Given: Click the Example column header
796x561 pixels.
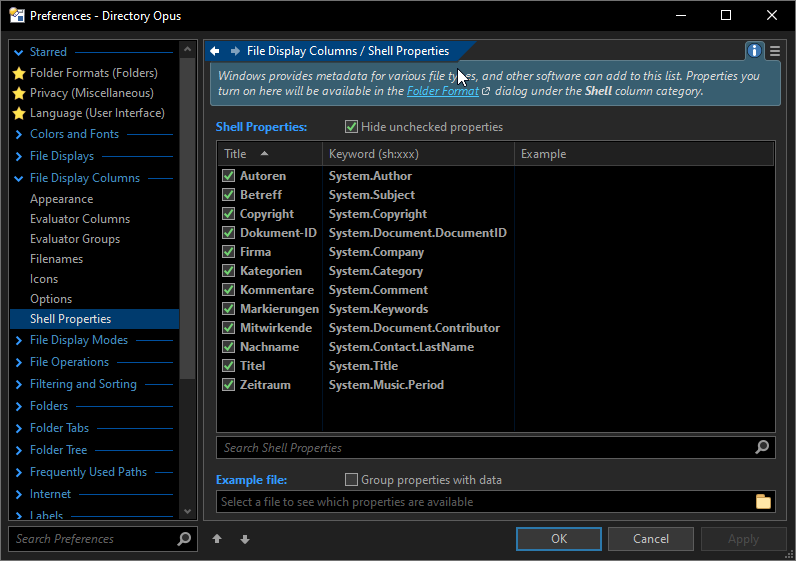Looking at the screenshot, I should [x=644, y=154].
